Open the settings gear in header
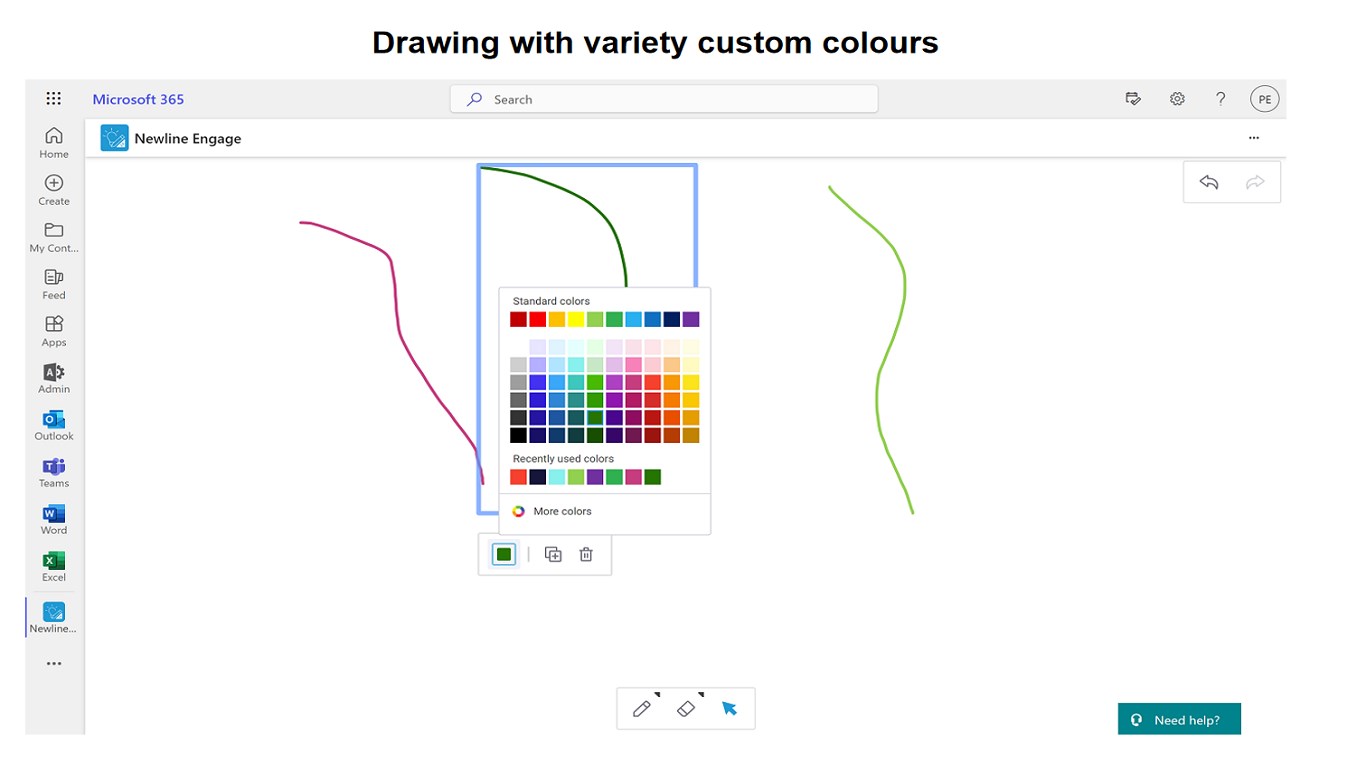This screenshot has height=768, width=1366. [x=1177, y=99]
